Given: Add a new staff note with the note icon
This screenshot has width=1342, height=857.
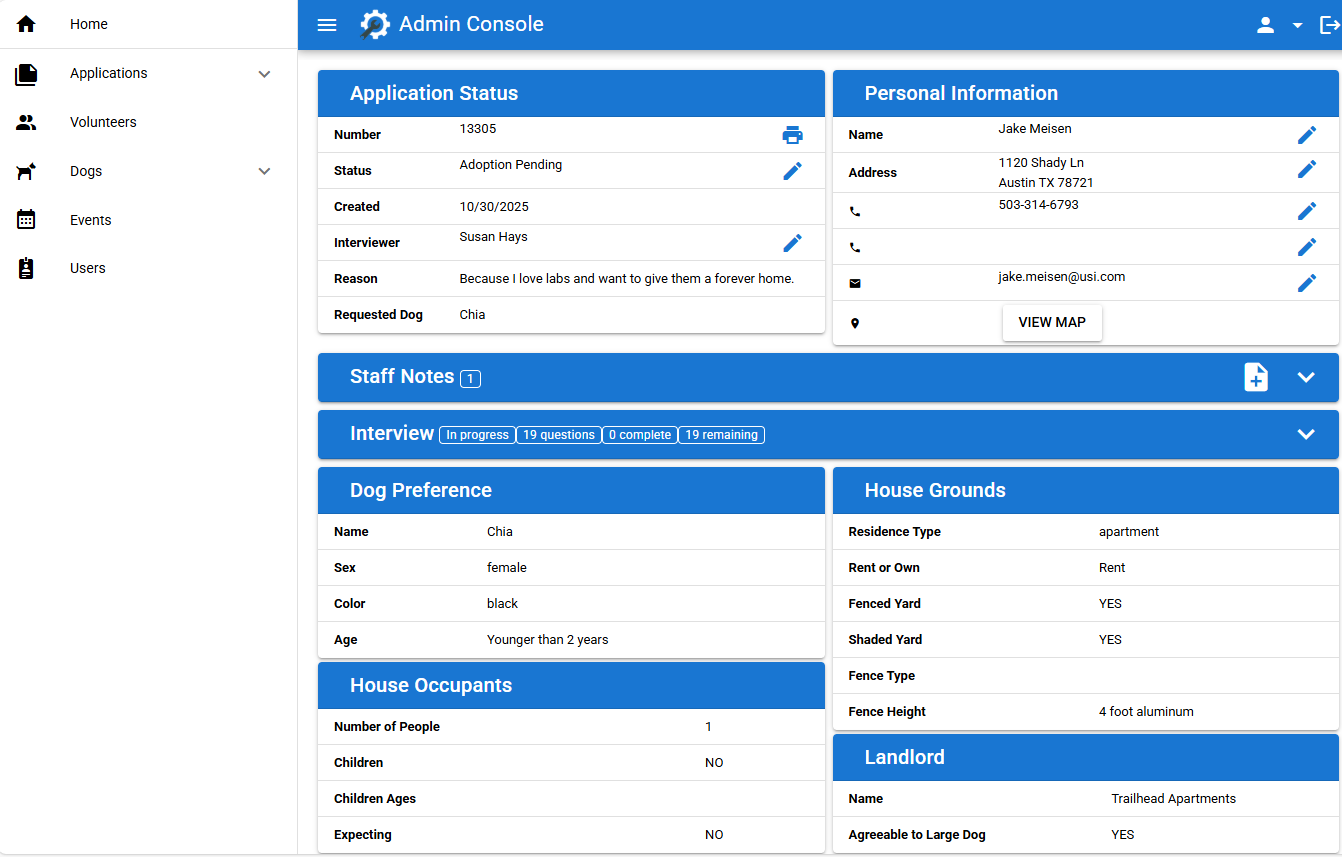Looking at the screenshot, I should coord(1255,377).
